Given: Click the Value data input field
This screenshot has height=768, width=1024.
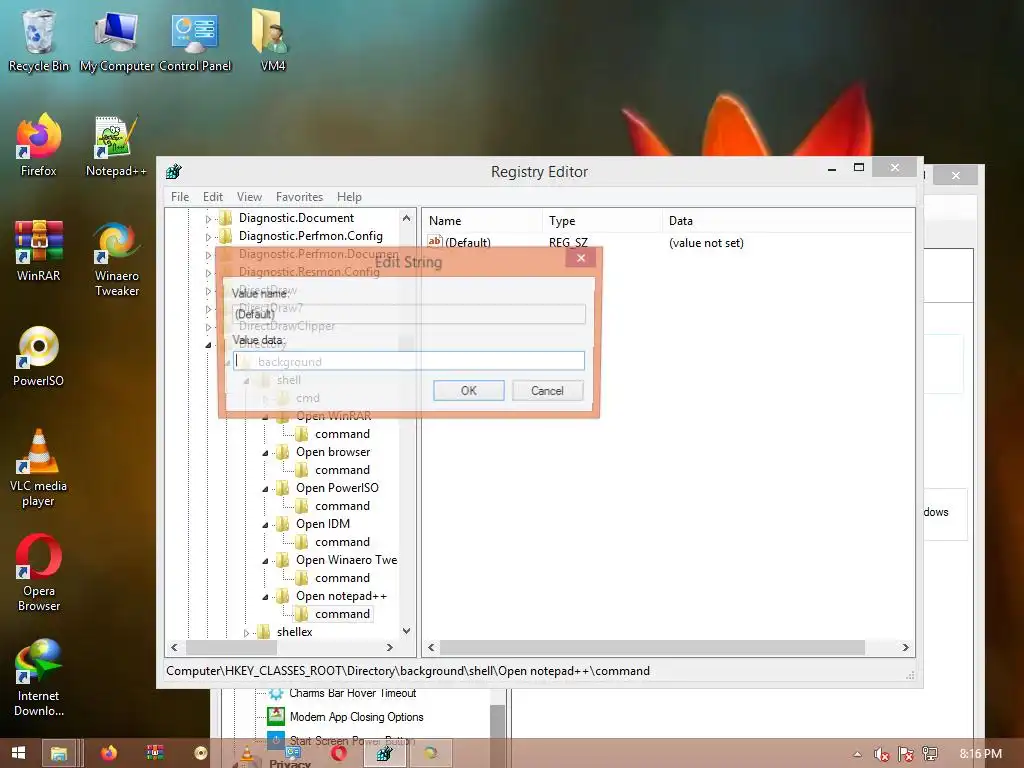Looking at the screenshot, I should [409, 360].
